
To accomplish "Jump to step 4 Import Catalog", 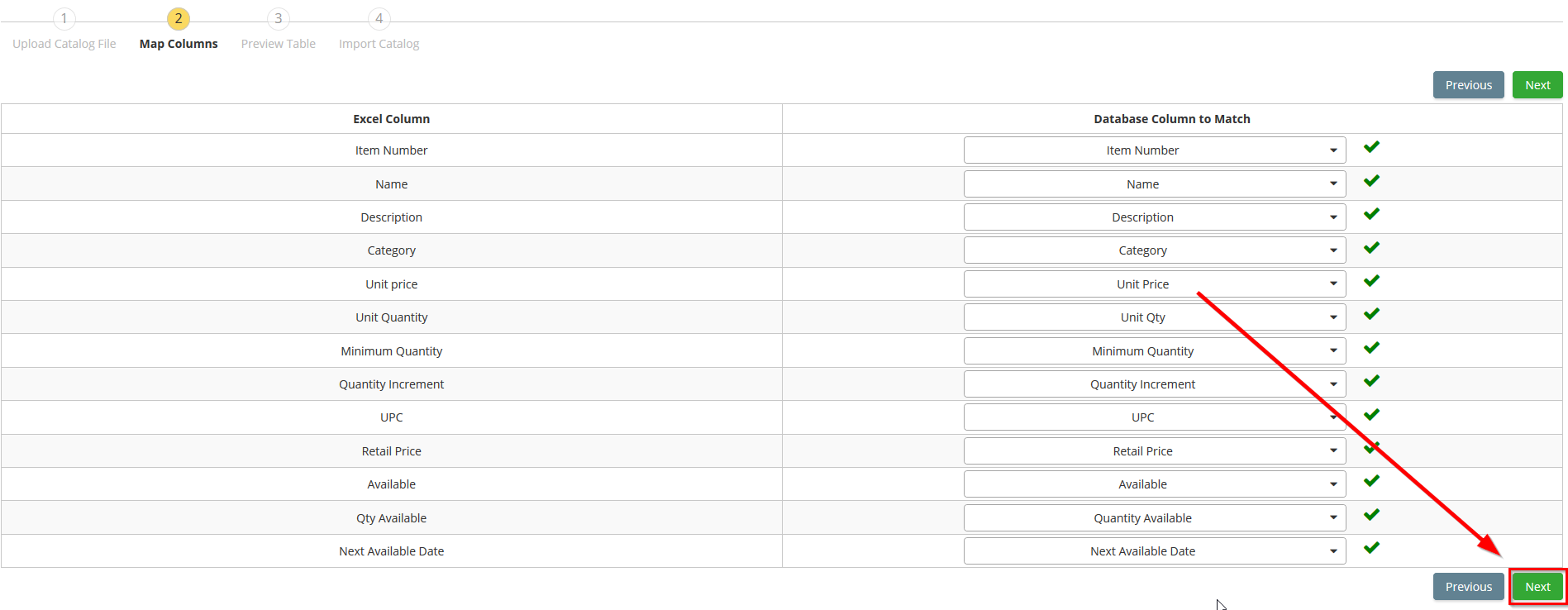I will coord(379,30).
